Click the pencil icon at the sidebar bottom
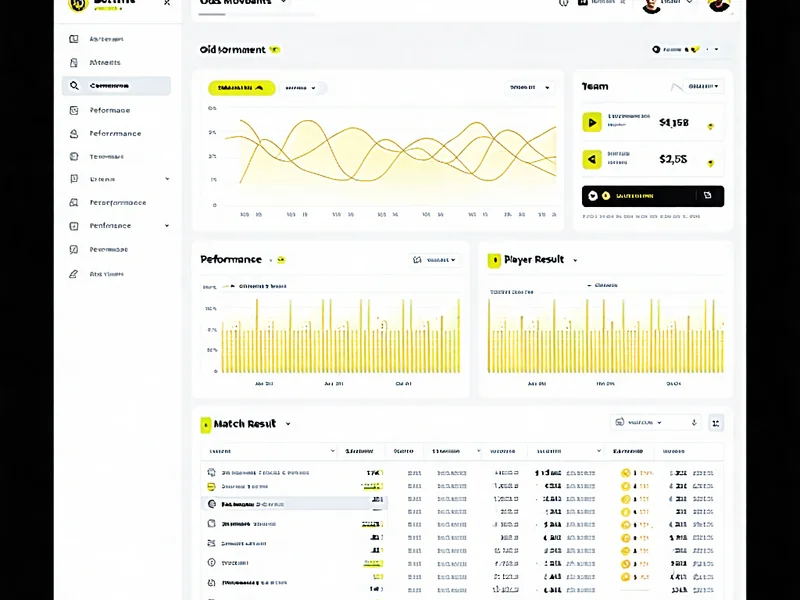800x600 pixels. pyautogui.click(x=74, y=273)
